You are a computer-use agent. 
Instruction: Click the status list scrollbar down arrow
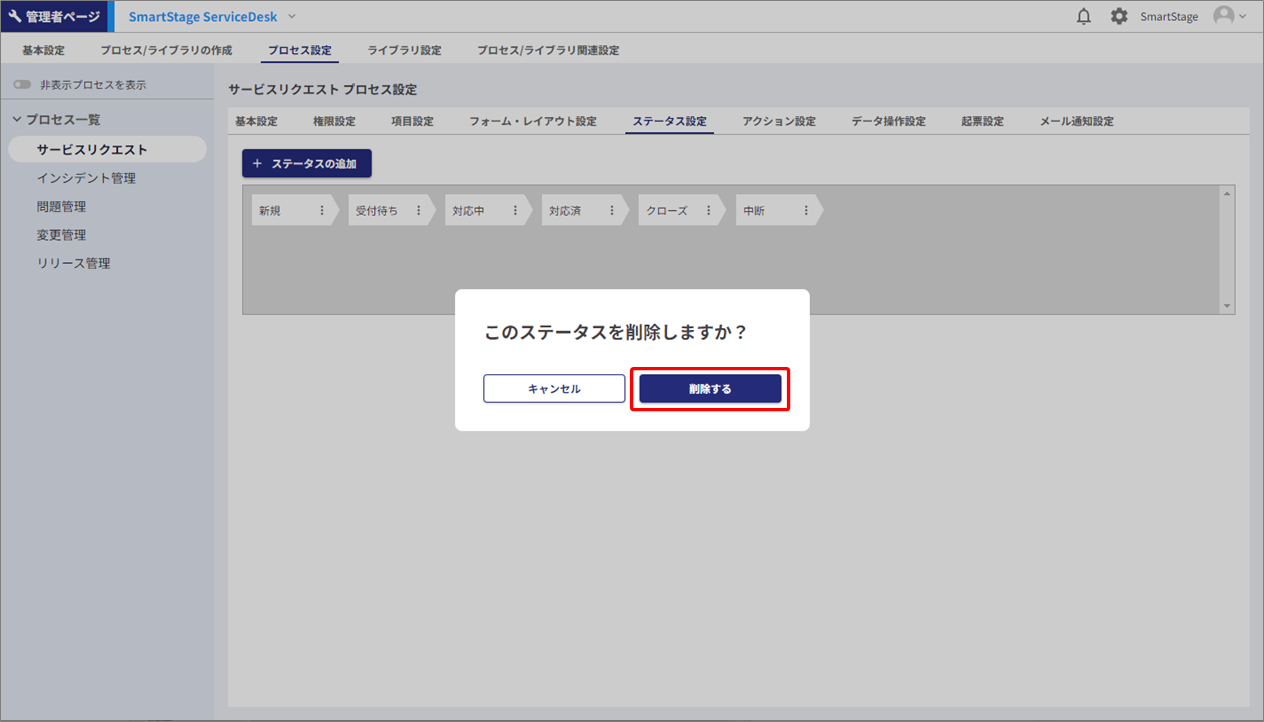coord(1227,306)
